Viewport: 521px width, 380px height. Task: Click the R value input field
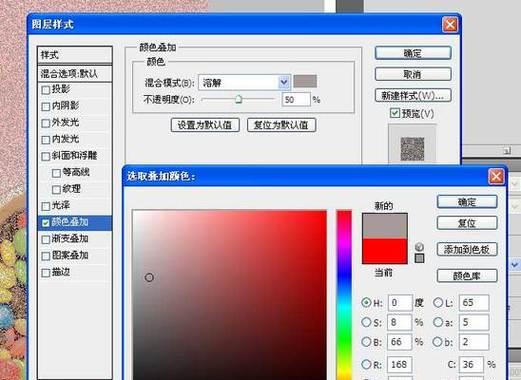[x=399, y=365]
